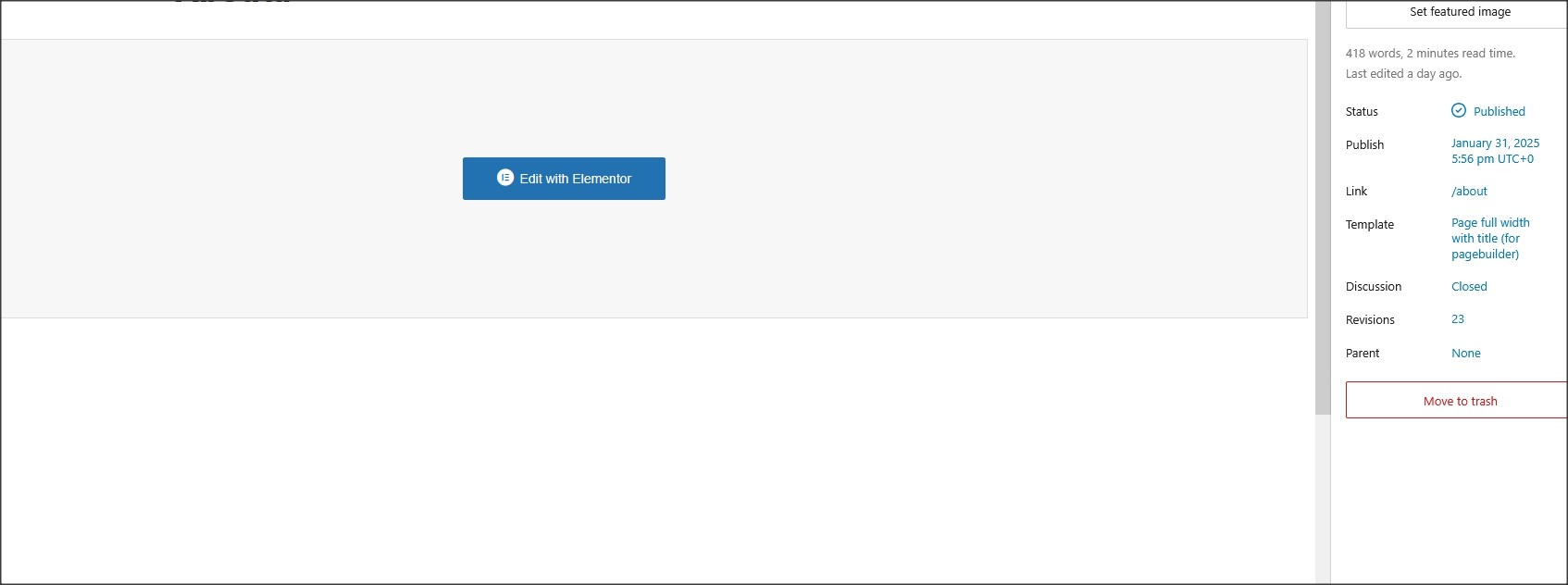Click the Status label in sidebar
Viewport: 1568px width, 585px height.
coord(1362,112)
